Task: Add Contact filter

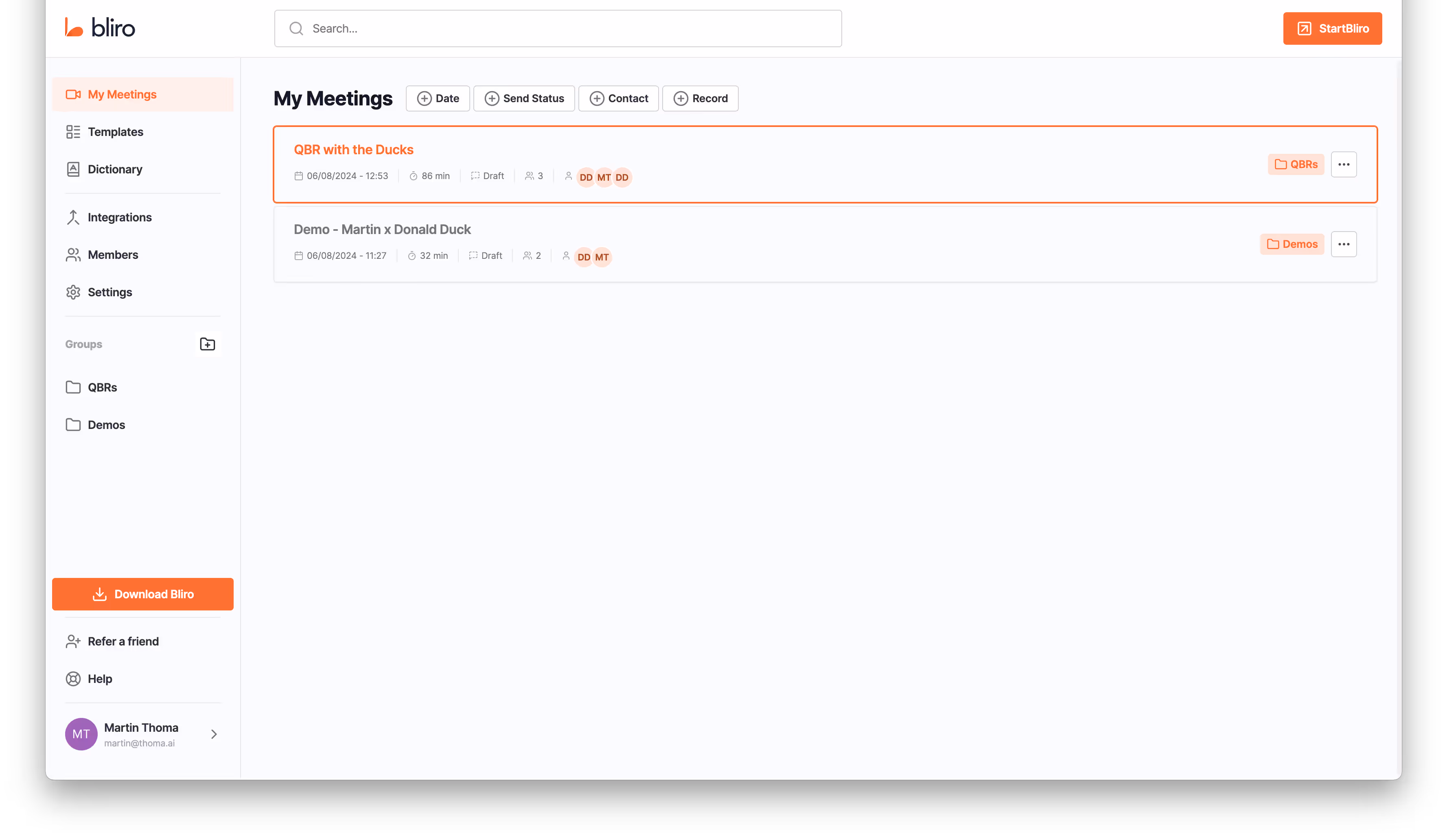Action: [x=618, y=98]
